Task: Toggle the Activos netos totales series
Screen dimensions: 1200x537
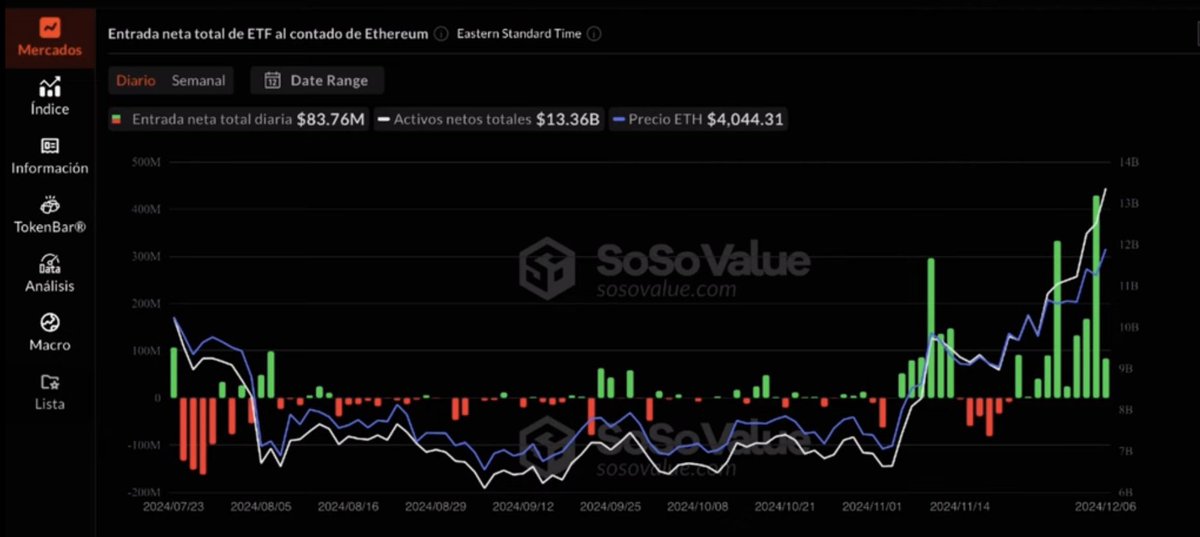Action: click(x=489, y=119)
